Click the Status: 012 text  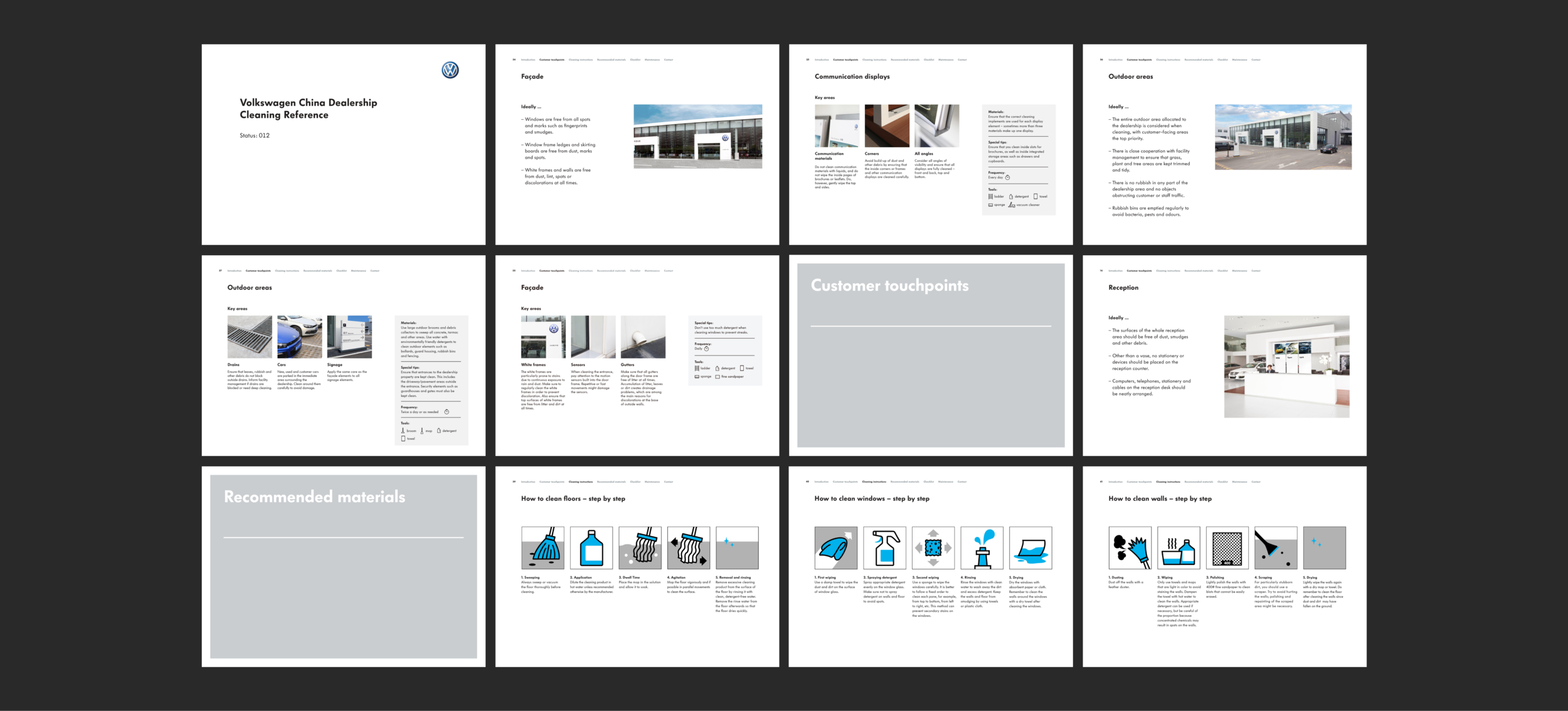click(x=255, y=135)
